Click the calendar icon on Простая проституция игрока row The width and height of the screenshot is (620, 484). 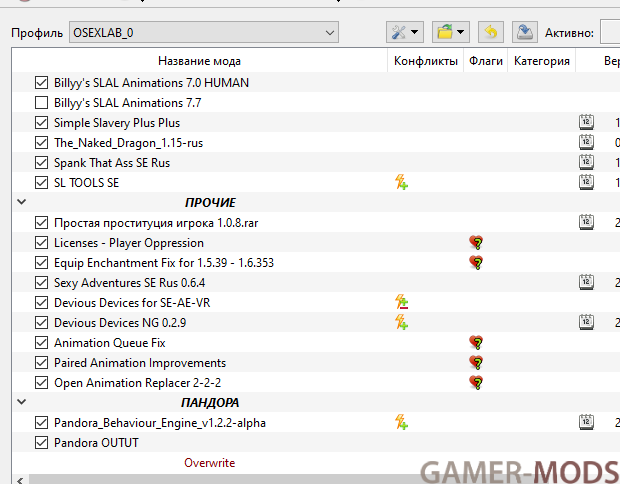pos(586,222)
